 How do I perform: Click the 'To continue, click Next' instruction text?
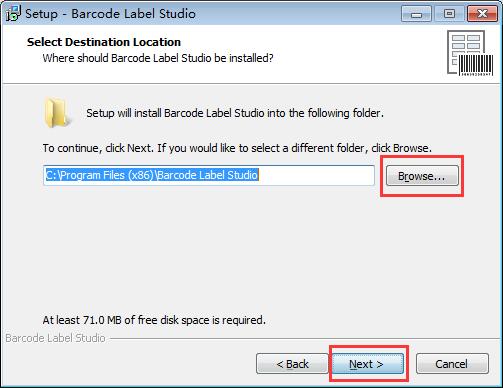click(237, 148)
